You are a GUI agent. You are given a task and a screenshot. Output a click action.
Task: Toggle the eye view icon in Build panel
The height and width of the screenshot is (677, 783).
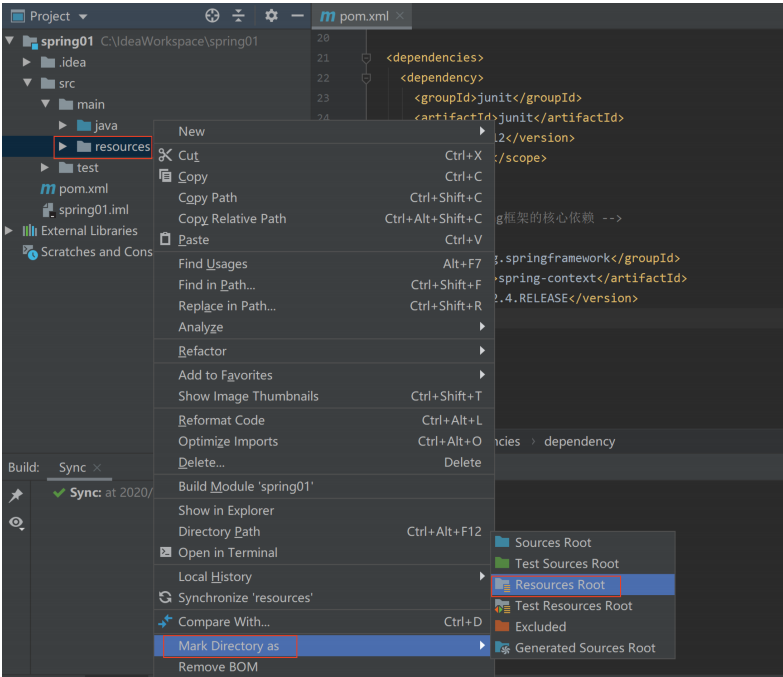(x=16, y=523)
